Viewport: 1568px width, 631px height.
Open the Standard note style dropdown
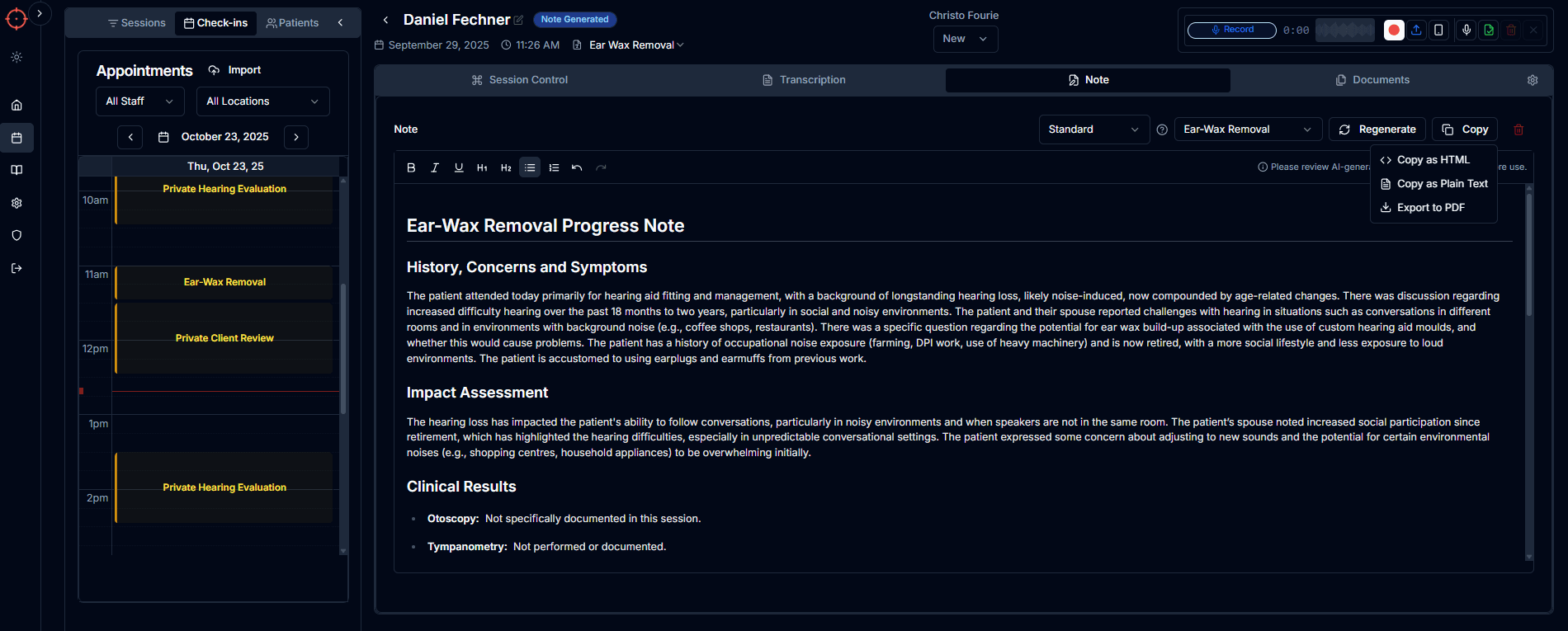click(1093, 129)
